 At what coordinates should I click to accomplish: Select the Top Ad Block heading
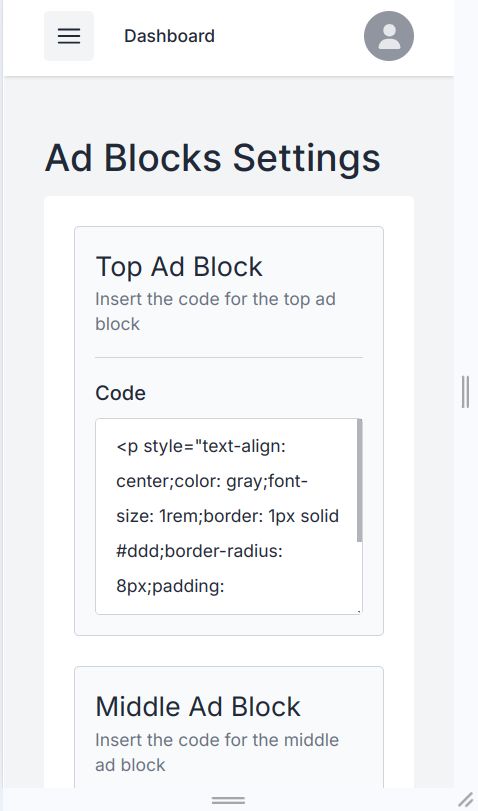(x=179, y=267)
